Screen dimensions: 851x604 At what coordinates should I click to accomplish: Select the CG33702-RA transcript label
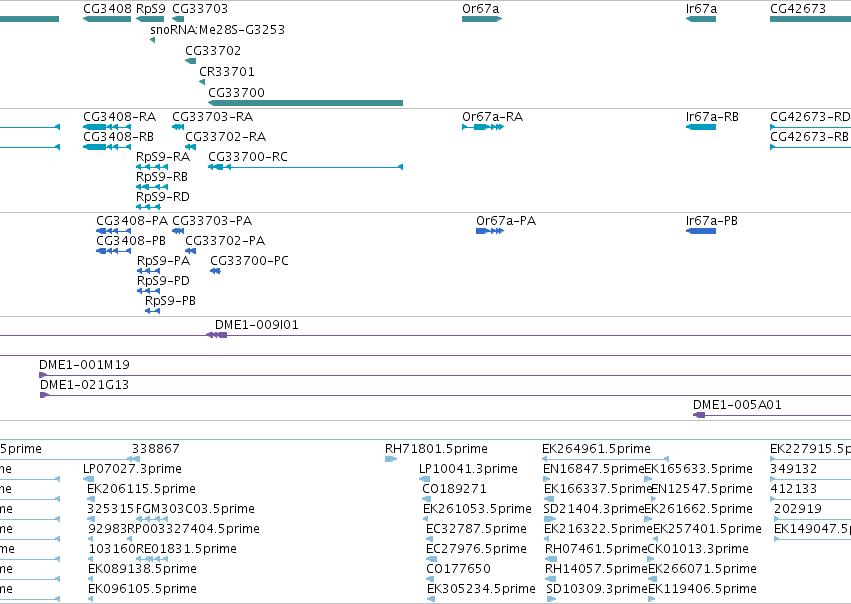point(225,137)
